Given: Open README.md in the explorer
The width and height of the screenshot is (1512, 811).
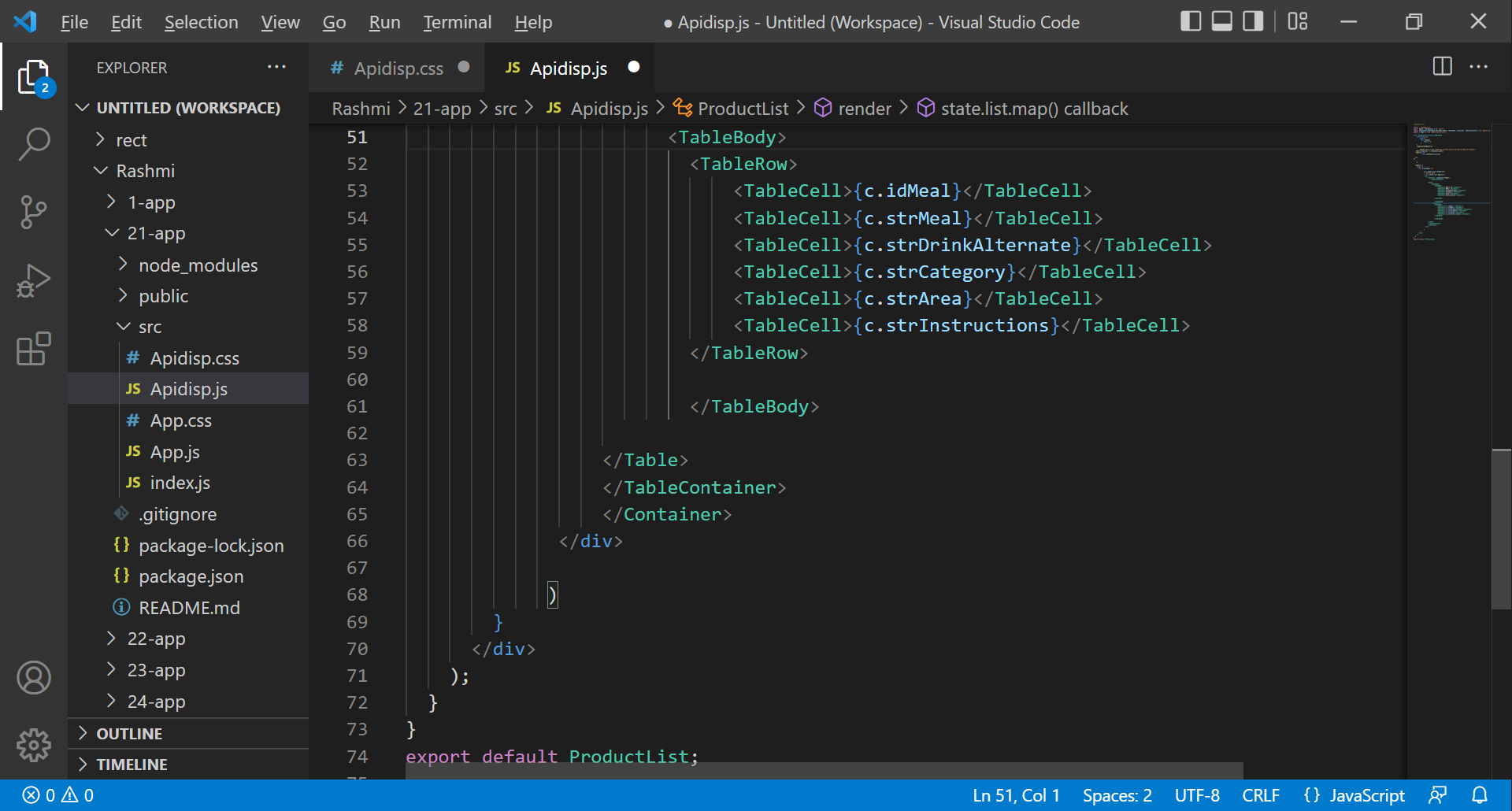Looking at the screenshot, I should coord(189,608).
